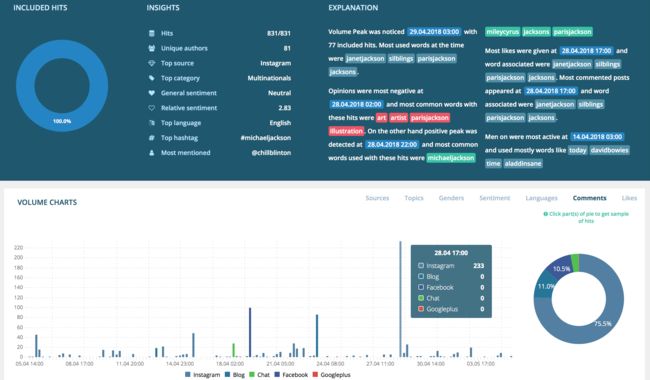Switch to the Likes tab
Viewport: 650px width, 380px height.
(x=629, y=198)
